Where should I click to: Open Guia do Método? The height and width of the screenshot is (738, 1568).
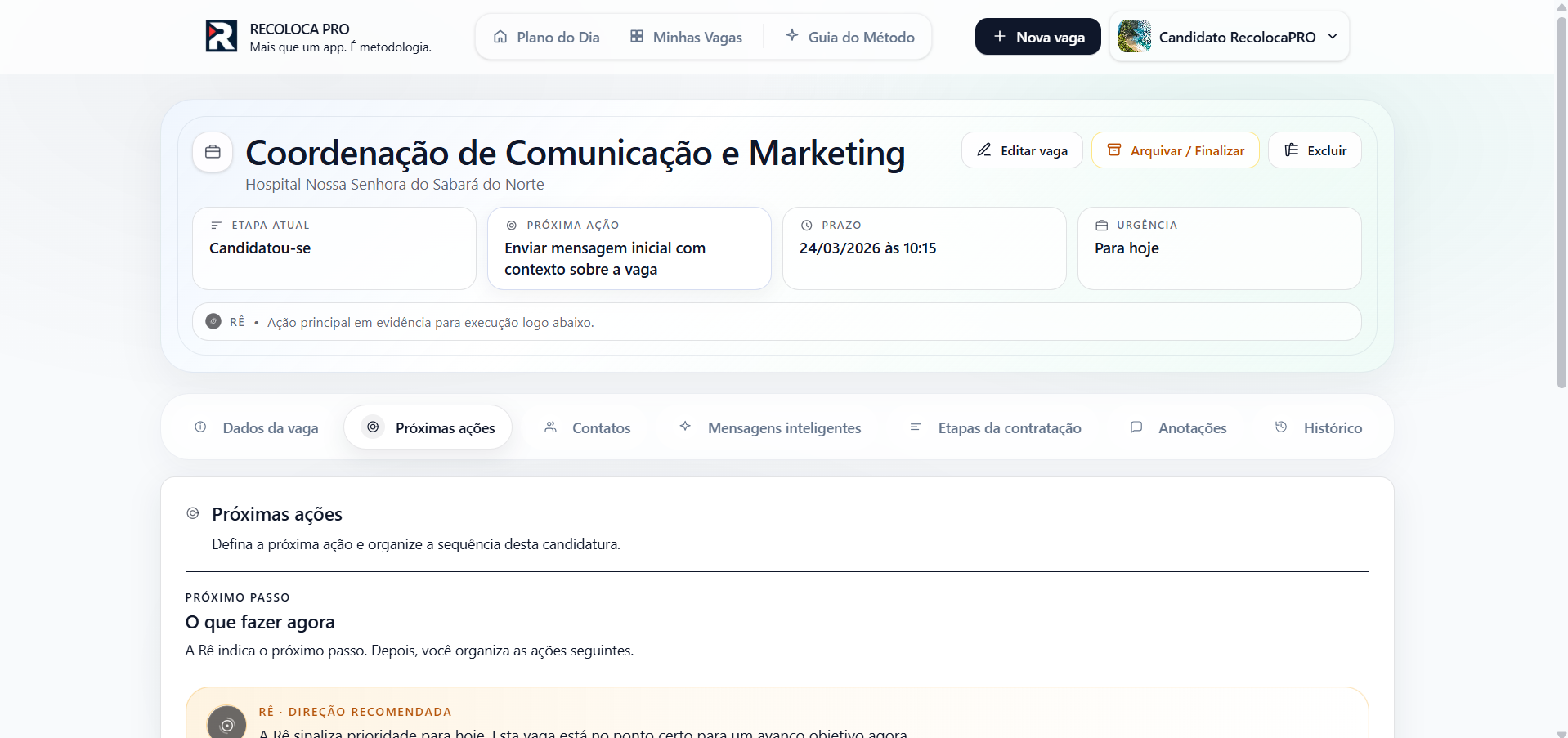point(849,37)
